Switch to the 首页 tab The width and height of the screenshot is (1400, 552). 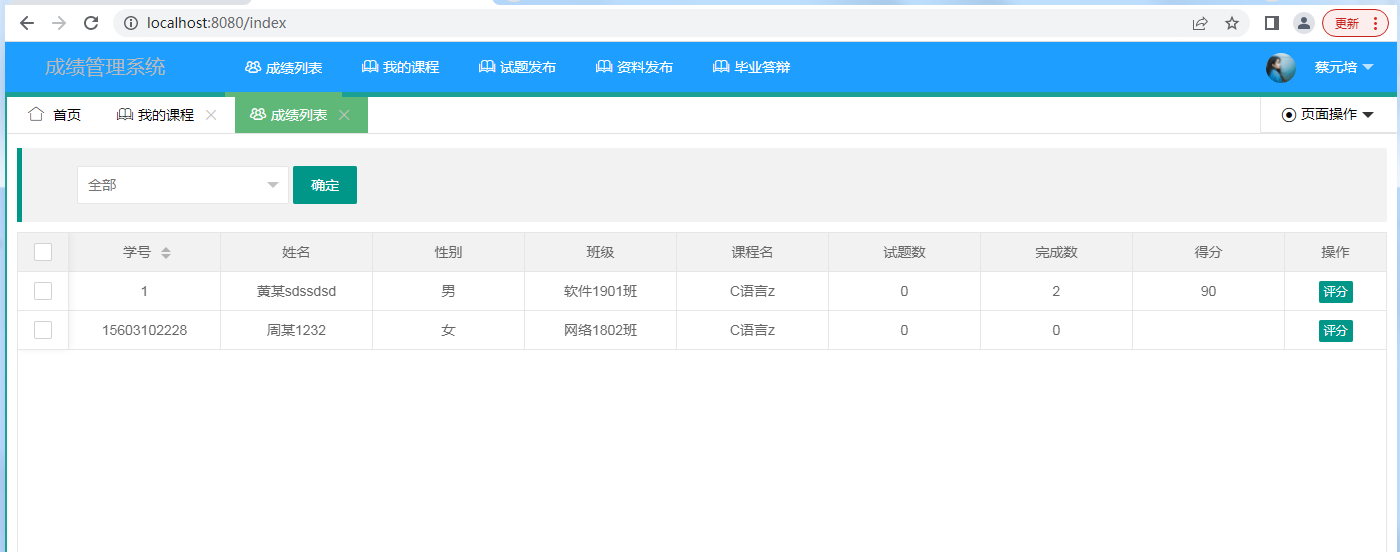tap(55, 115)
